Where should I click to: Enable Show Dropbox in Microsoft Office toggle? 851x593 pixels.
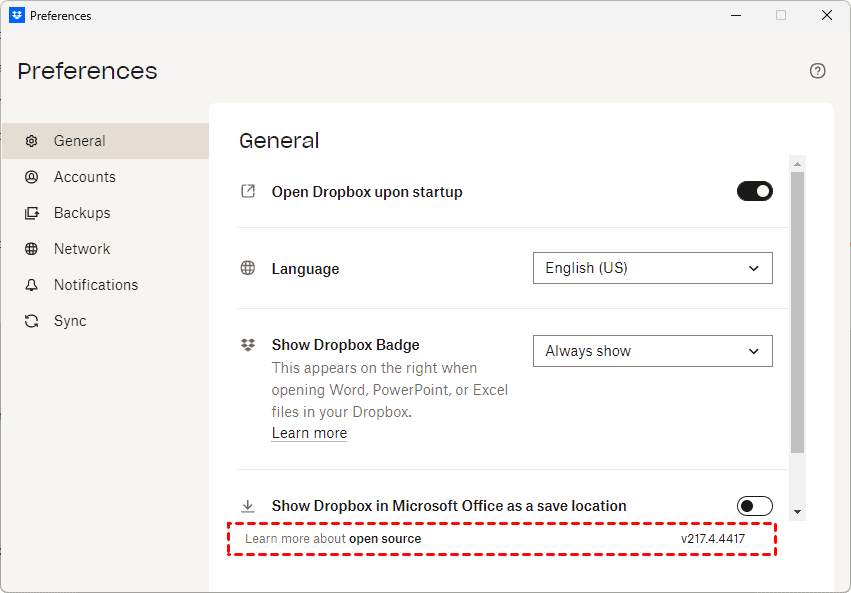click(x=755, y=506)
